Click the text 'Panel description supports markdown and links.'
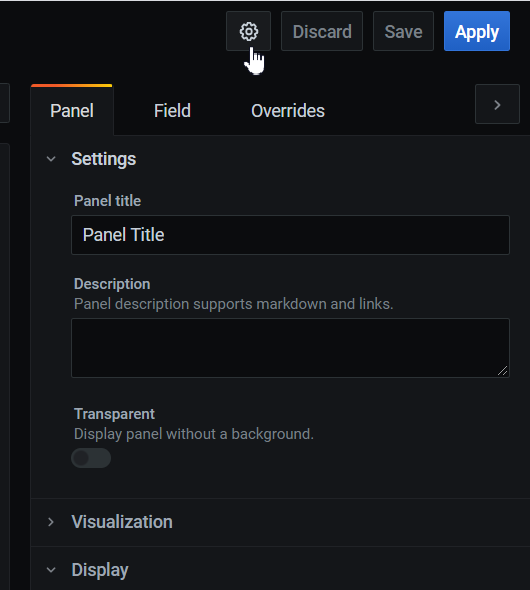 [x=234, y=304]
